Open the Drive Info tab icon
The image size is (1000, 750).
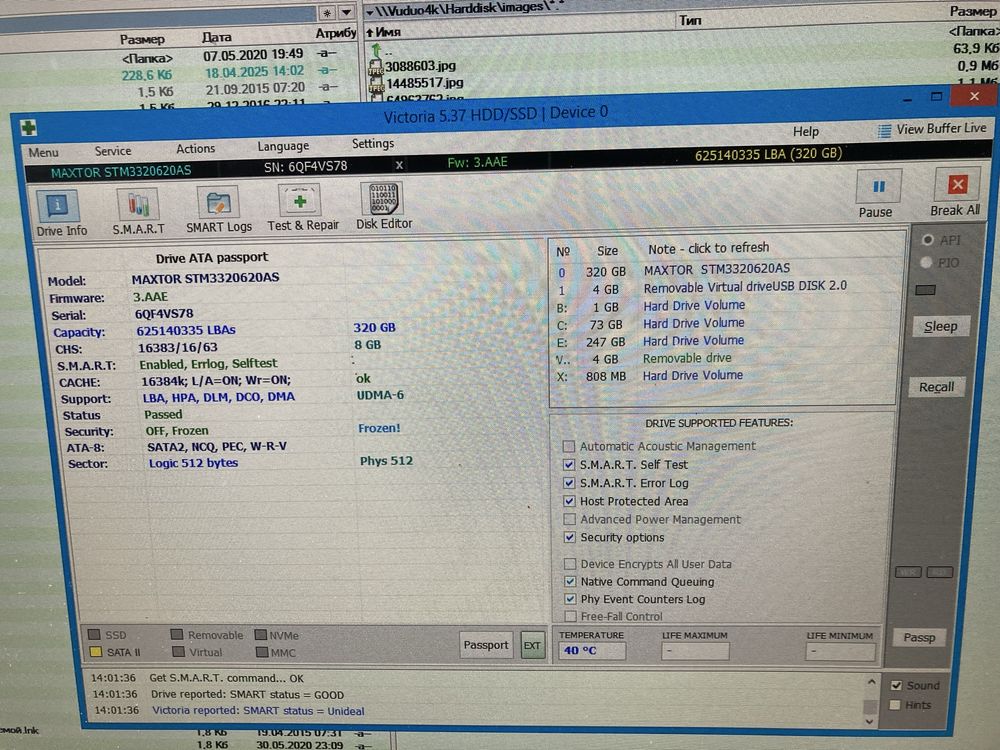[58, 207]
